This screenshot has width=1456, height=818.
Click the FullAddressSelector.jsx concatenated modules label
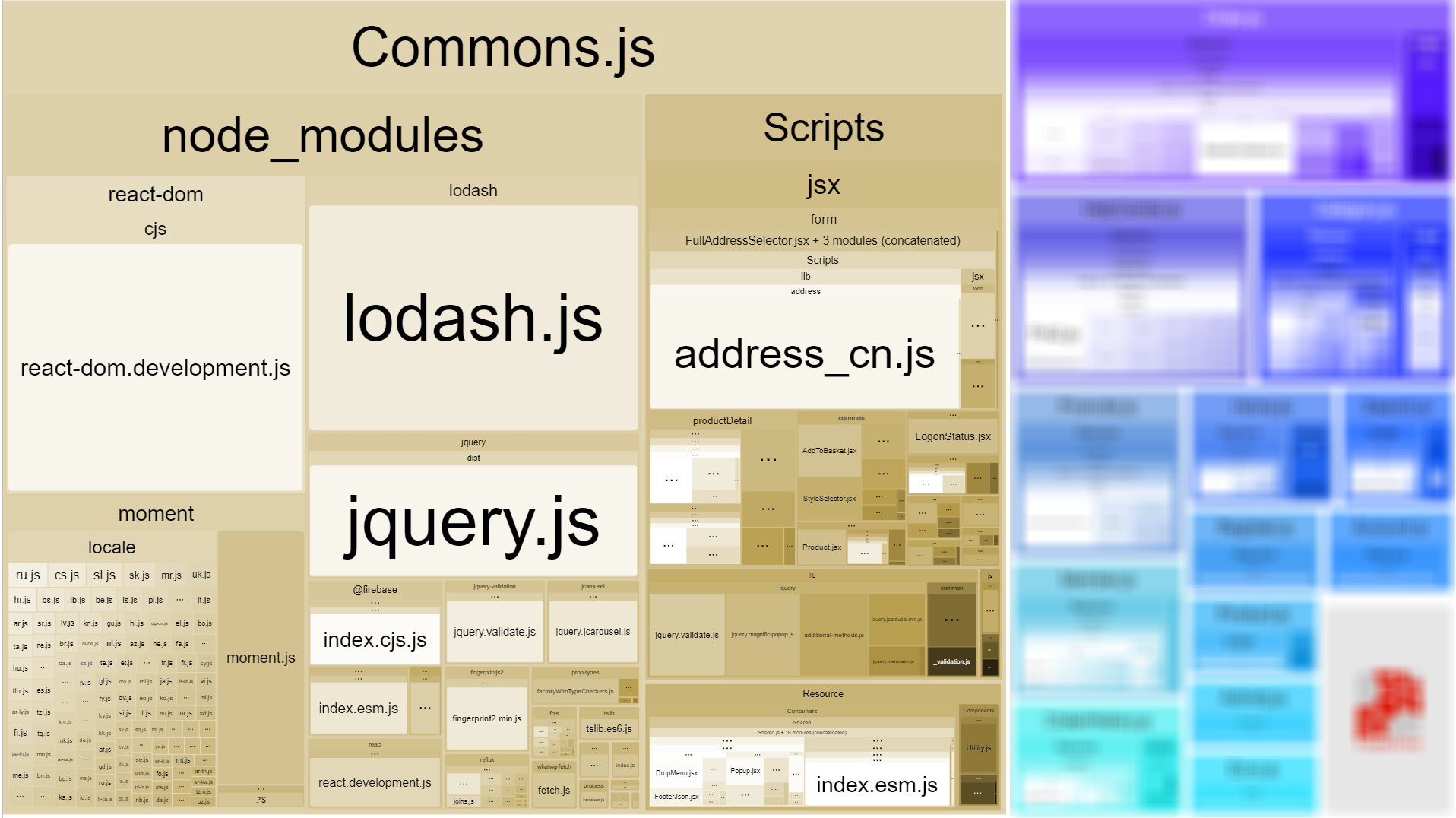click(x=822, y=241)
